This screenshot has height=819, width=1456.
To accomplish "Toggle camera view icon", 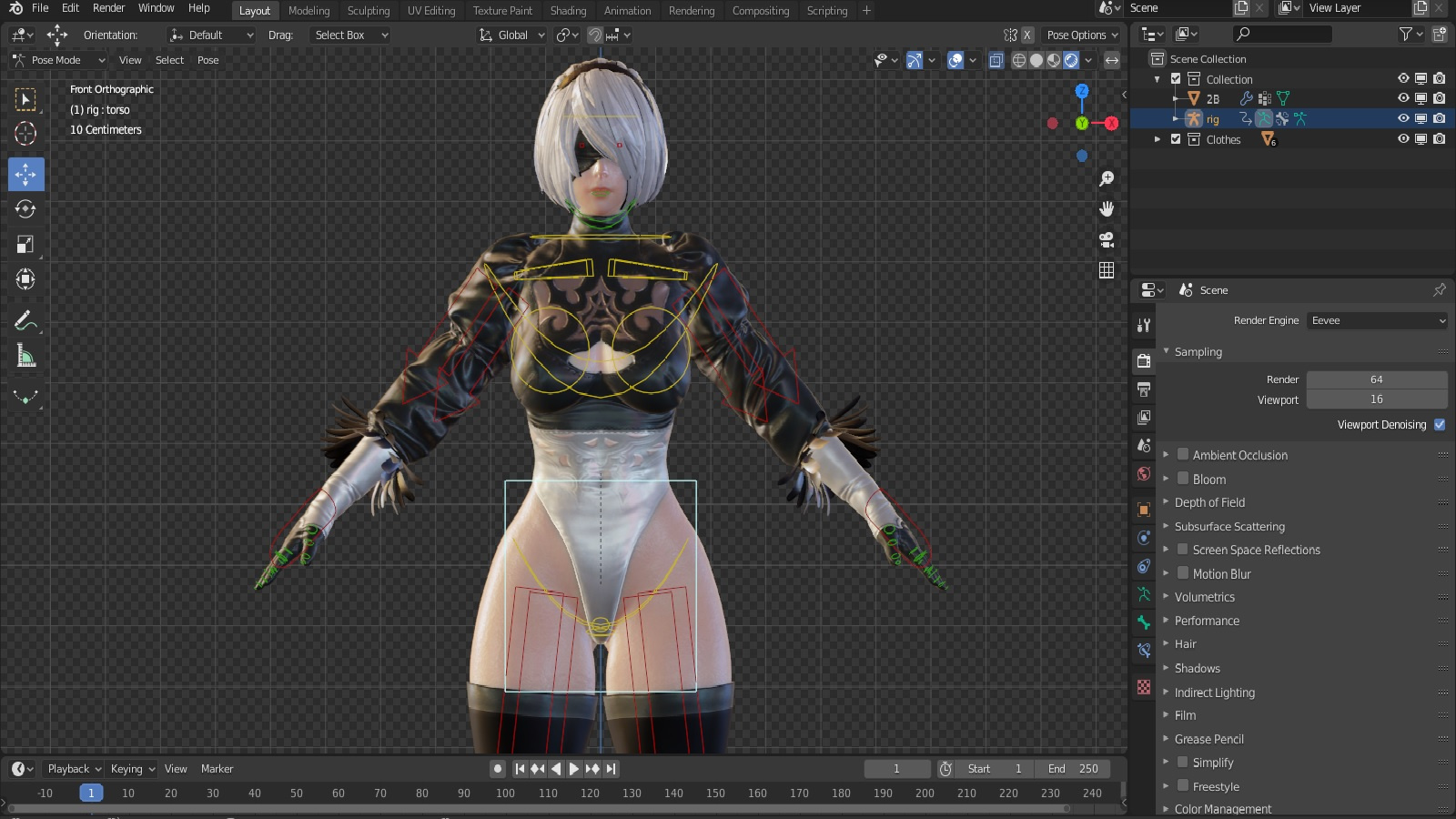I will coord(1107,239).
